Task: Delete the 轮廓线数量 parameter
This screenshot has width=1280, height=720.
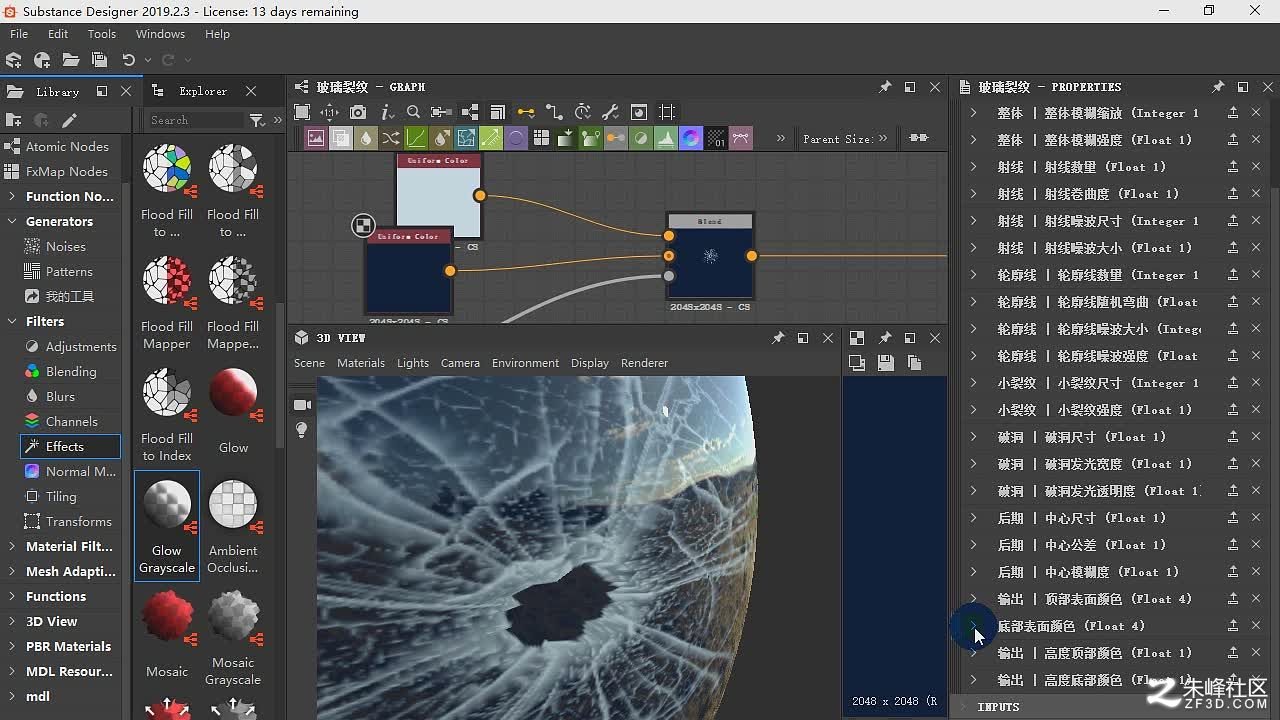Action: (x=1256, y=275)
